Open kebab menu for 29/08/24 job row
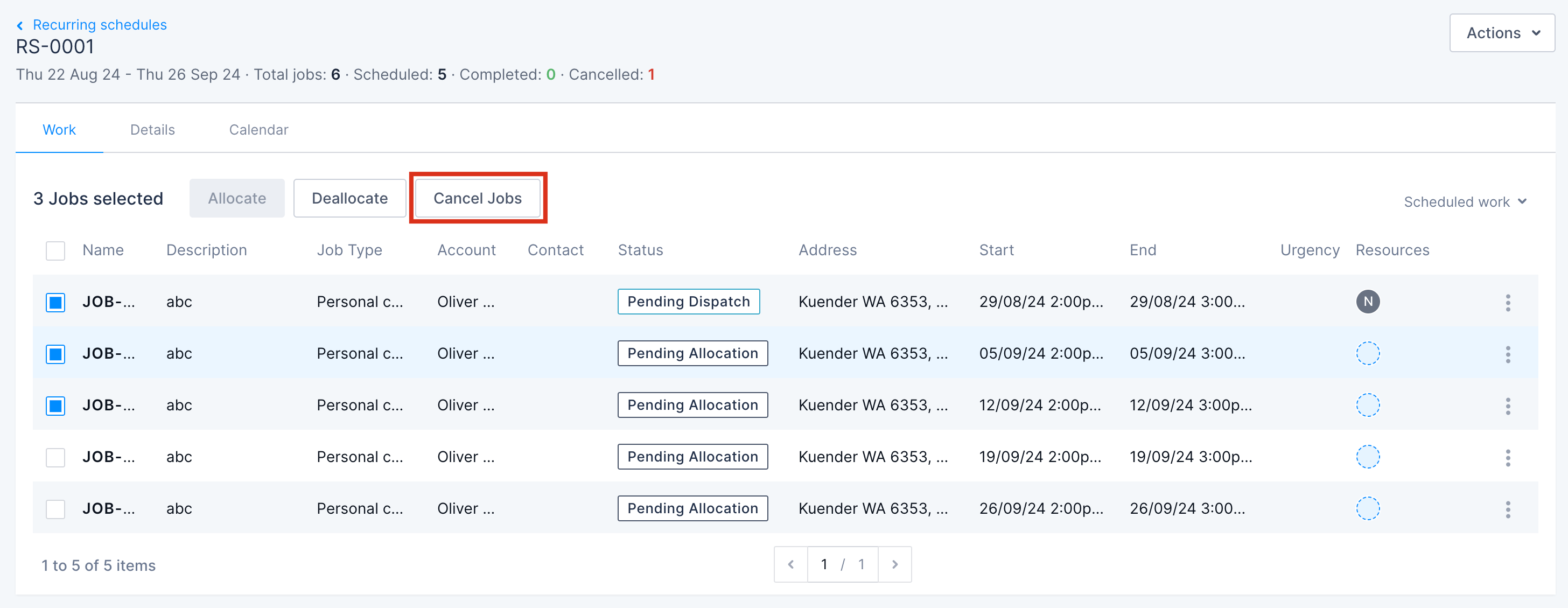This screenshot has height=608, width=1568. 1508,303
